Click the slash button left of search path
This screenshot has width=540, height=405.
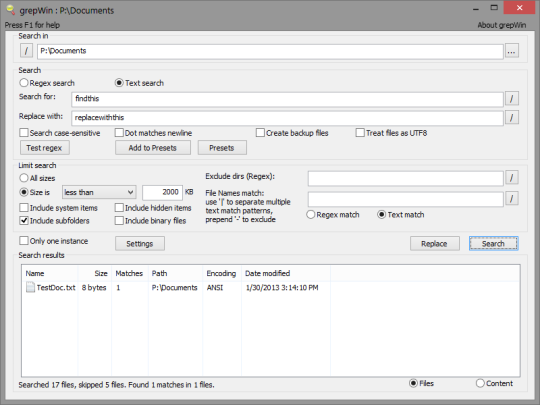(26, 51)
